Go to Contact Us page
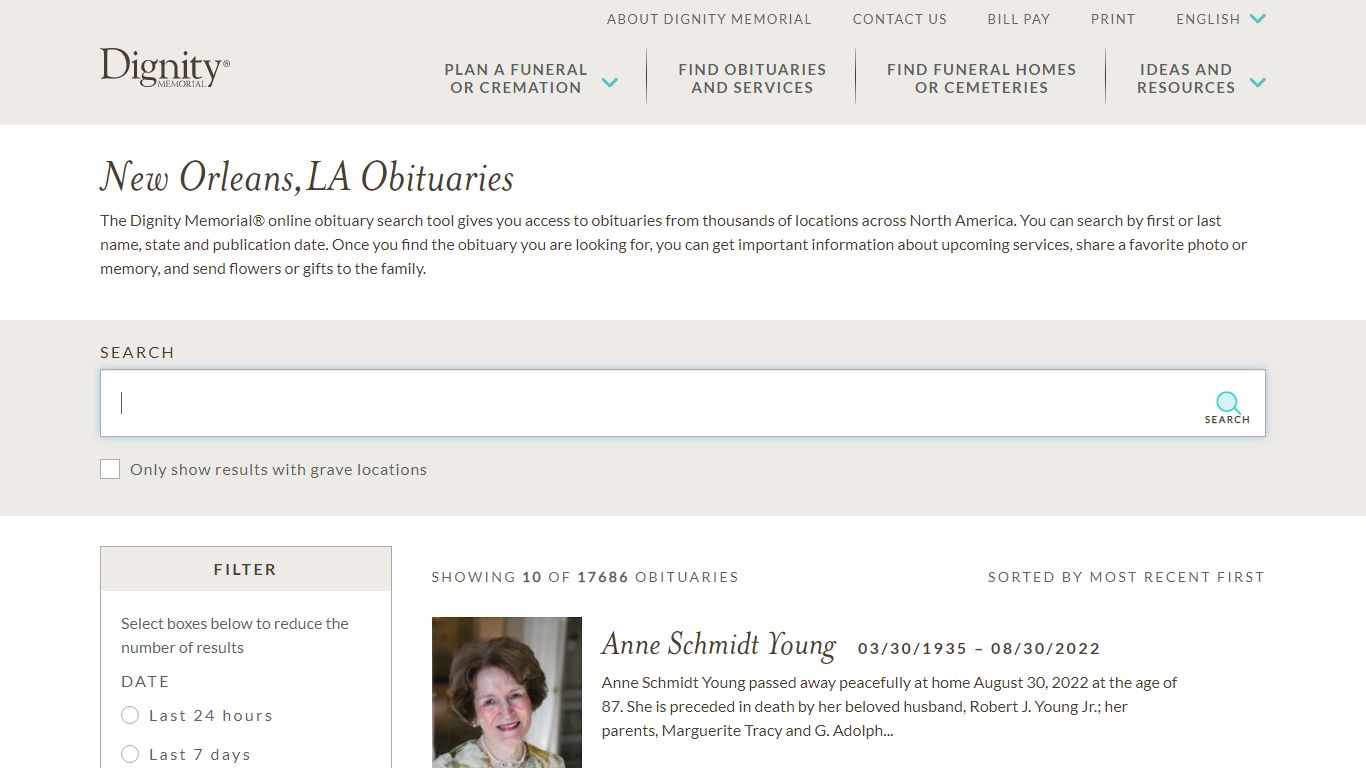The height and width of the screenshot is (768, 1366). pyautogui.click(x=899, y=19)
